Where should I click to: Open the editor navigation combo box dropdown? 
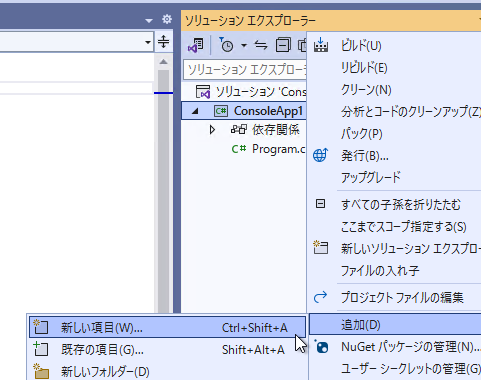(148, 42)
